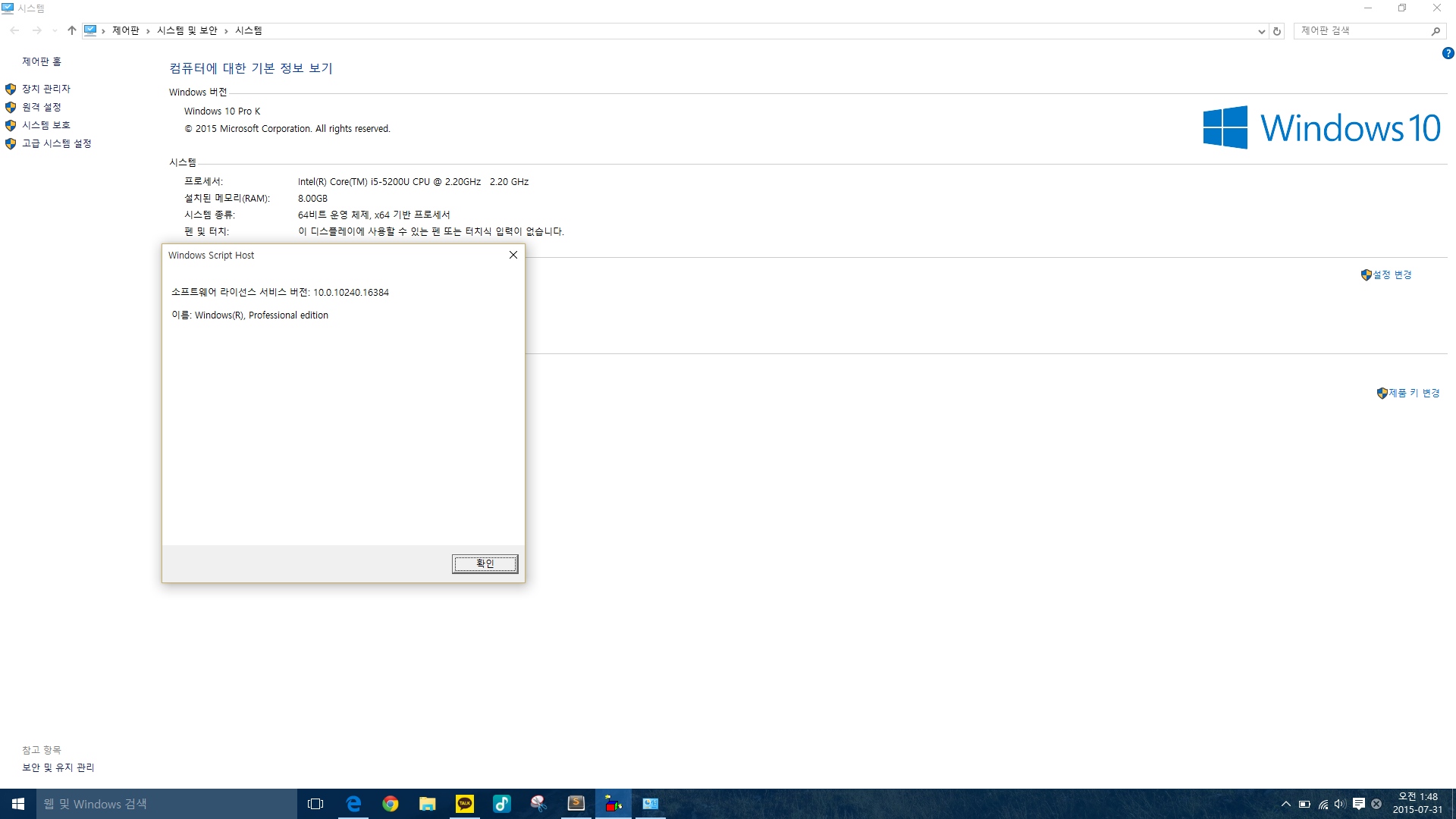Open the Start menu
The width and height of the screenshot is (1456, 819).
click(18, 804)
